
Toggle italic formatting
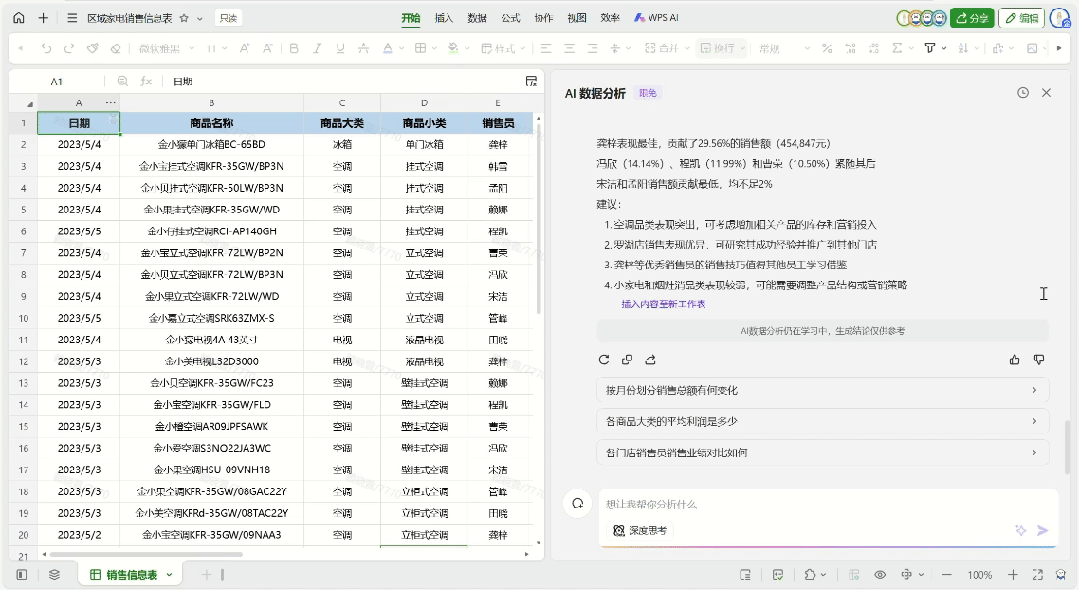pos(317,48)
